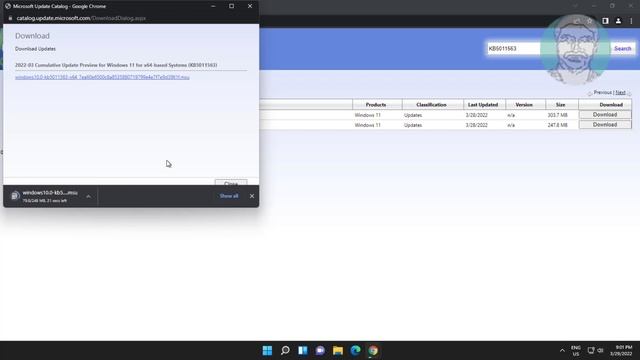Maximize the Microsoft Update Catalog popup
Image resolution: width=640 pixels, height=360 pixels.
[x=231, y=6]
